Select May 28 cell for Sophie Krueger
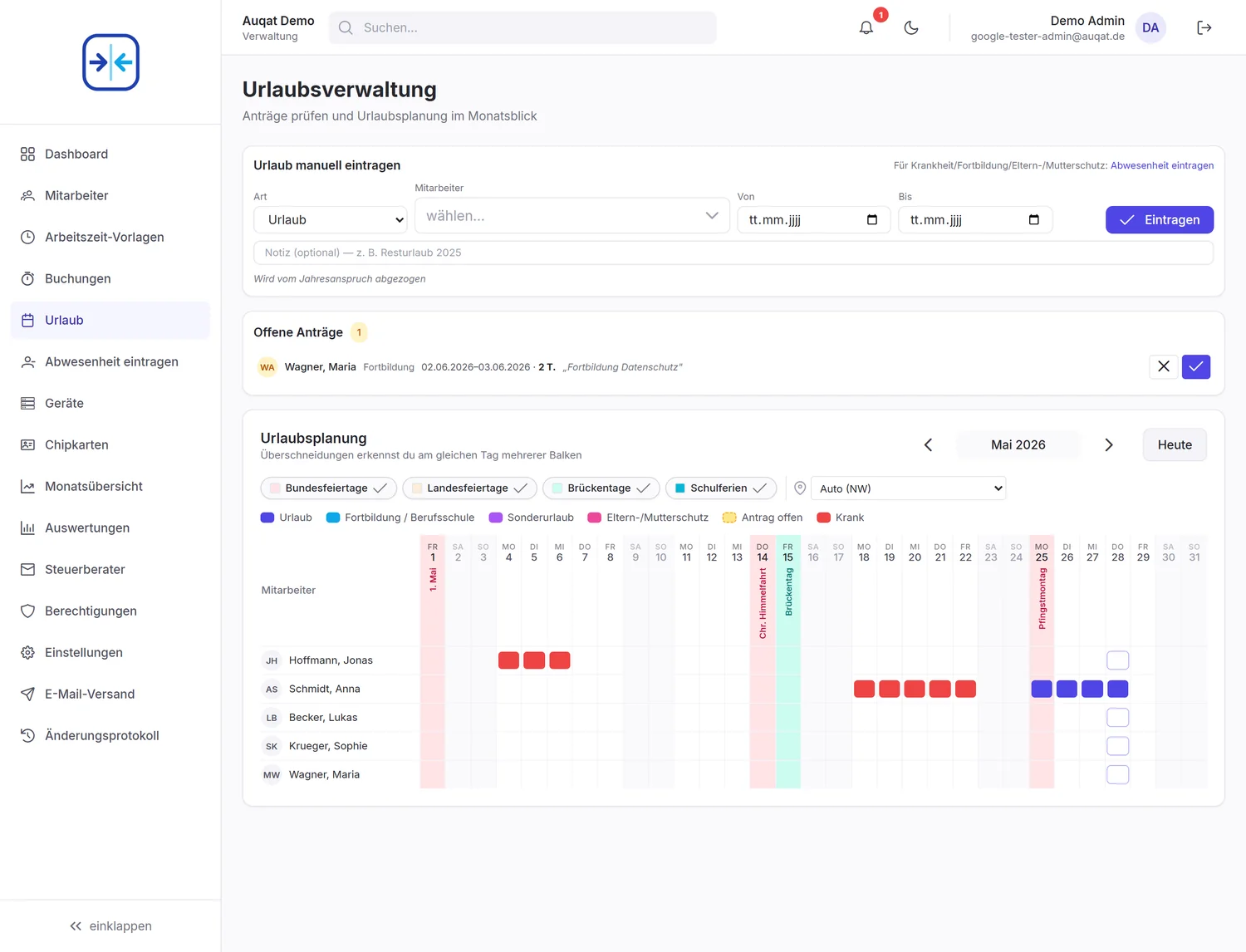 click(x=1118, y=746)
